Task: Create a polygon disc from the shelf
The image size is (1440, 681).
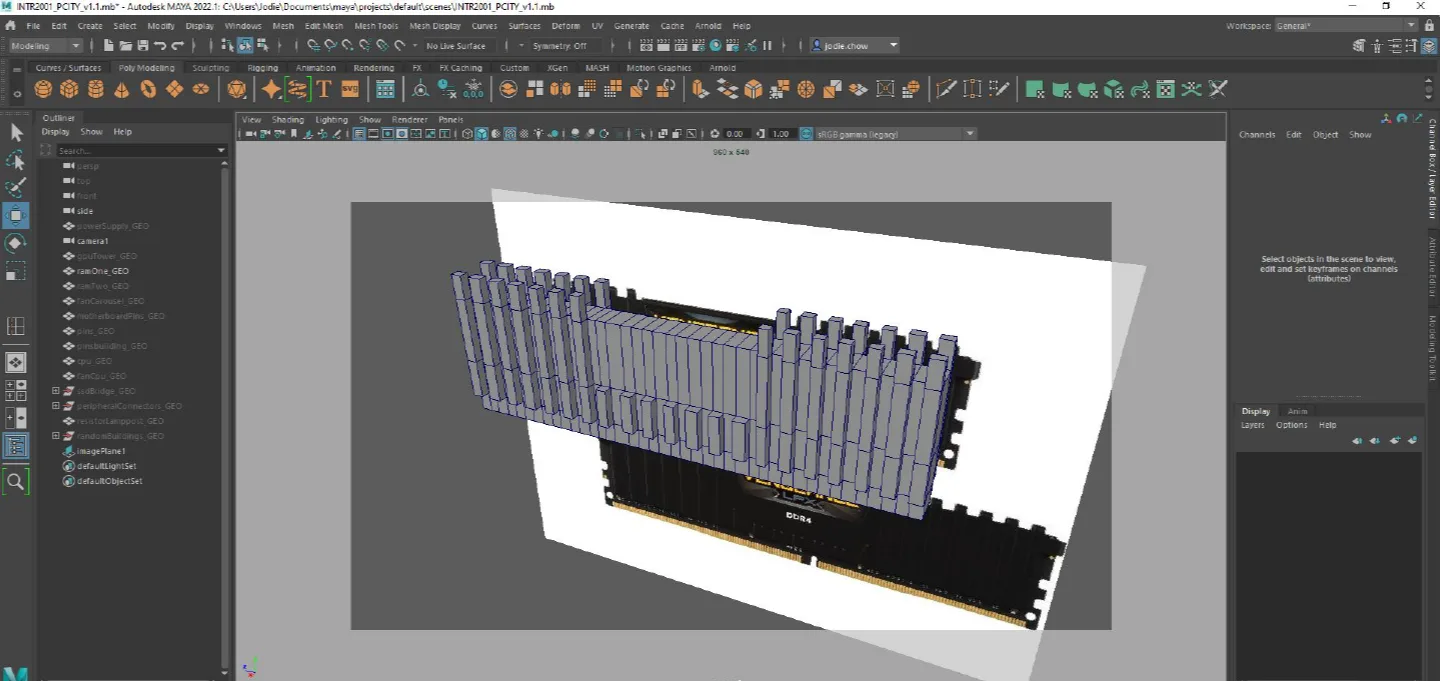Action: coord(201,89)
